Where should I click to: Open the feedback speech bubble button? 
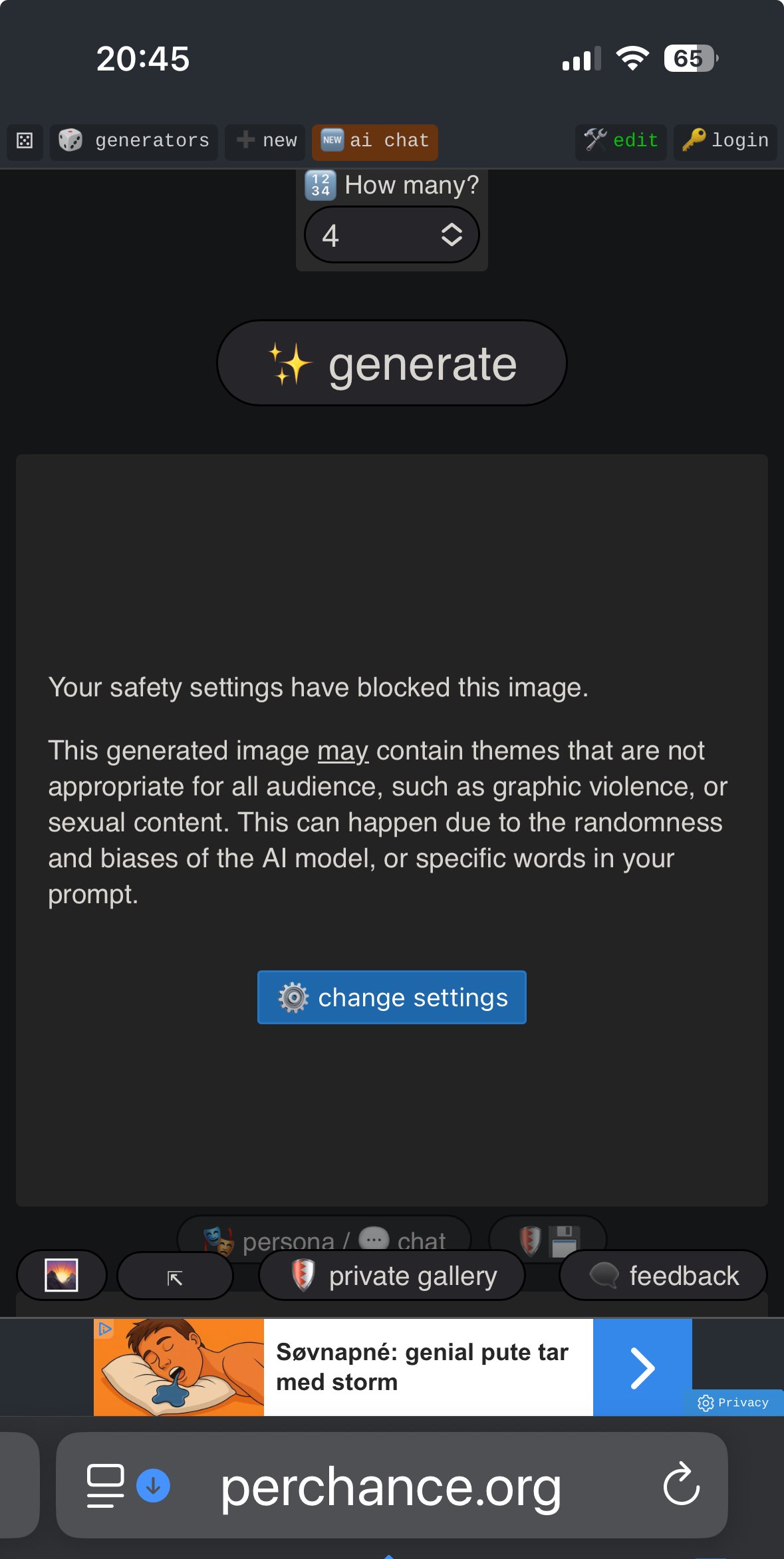(663, 1276)
